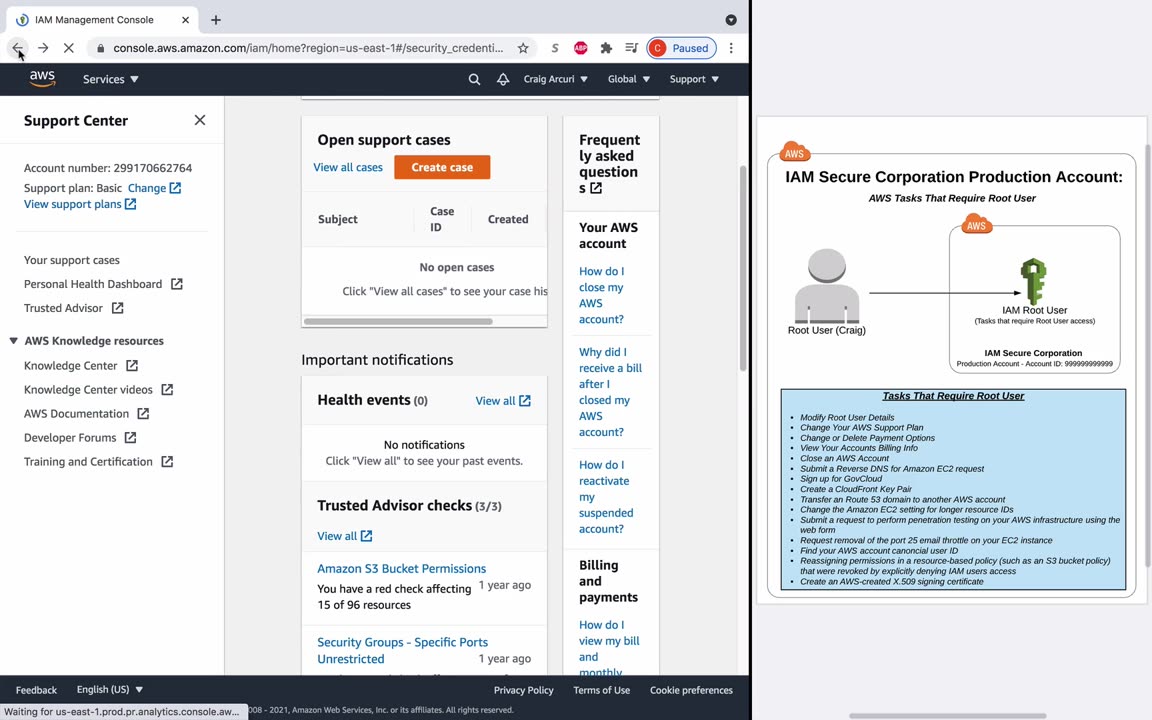Open Cookie preferences in footer
This screenshot has width=1152, height=720.
click(x=691, y=690)
